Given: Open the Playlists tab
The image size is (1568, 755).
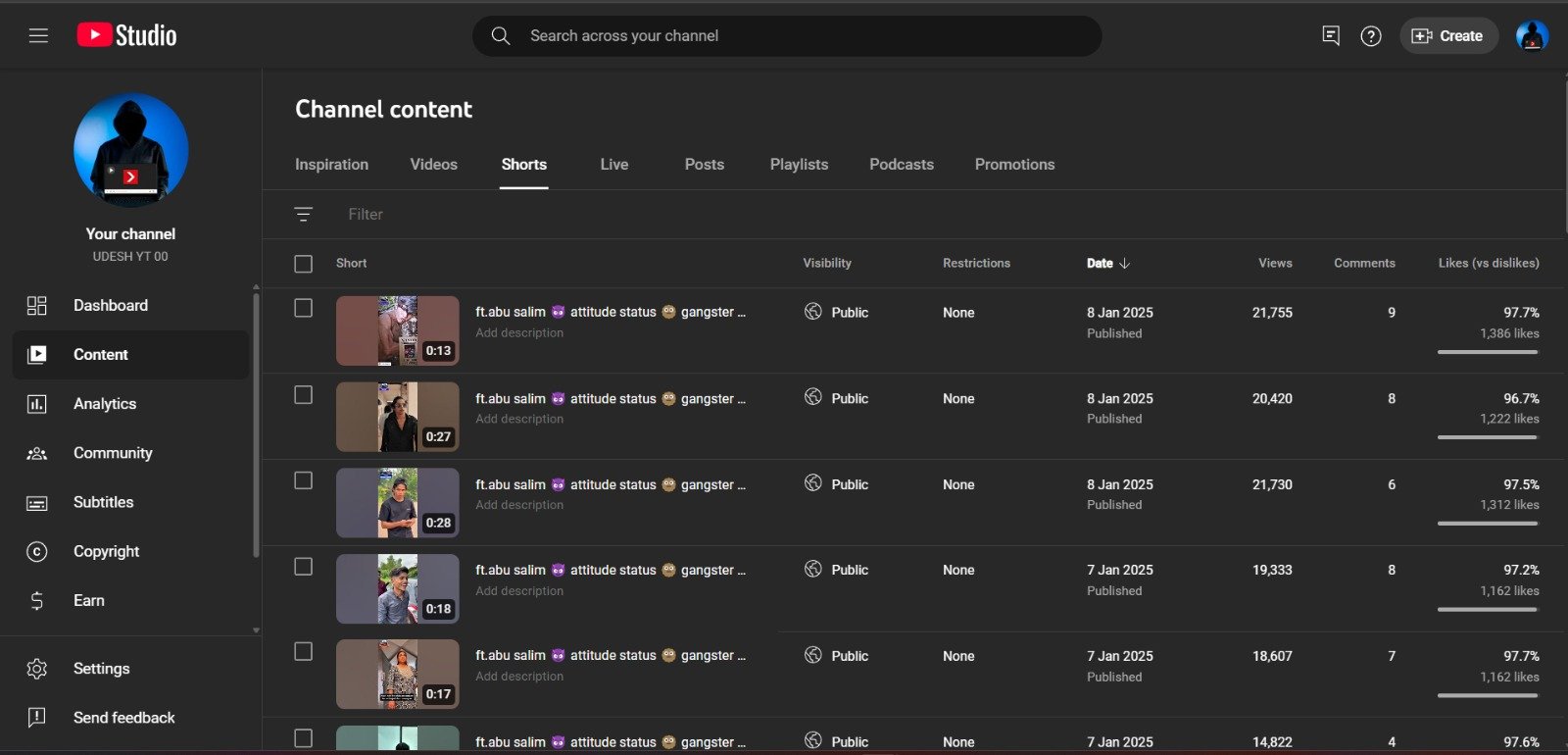Looking at the screenshot, I should point(800,165).
